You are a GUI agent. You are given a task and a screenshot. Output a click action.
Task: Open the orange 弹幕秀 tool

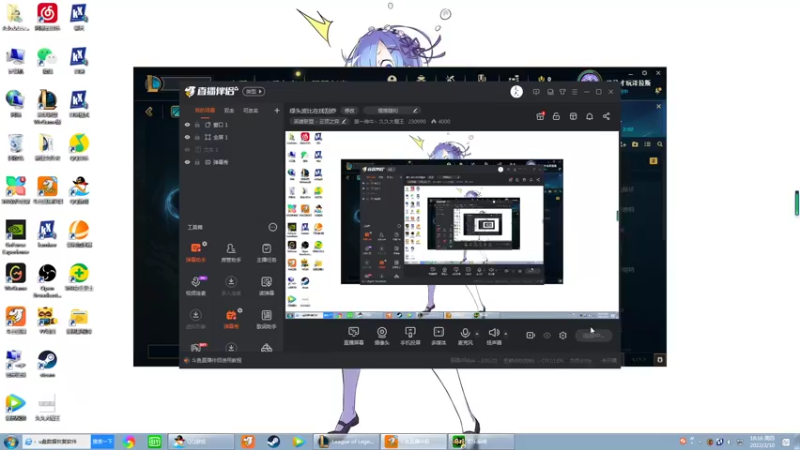(231, 319)
